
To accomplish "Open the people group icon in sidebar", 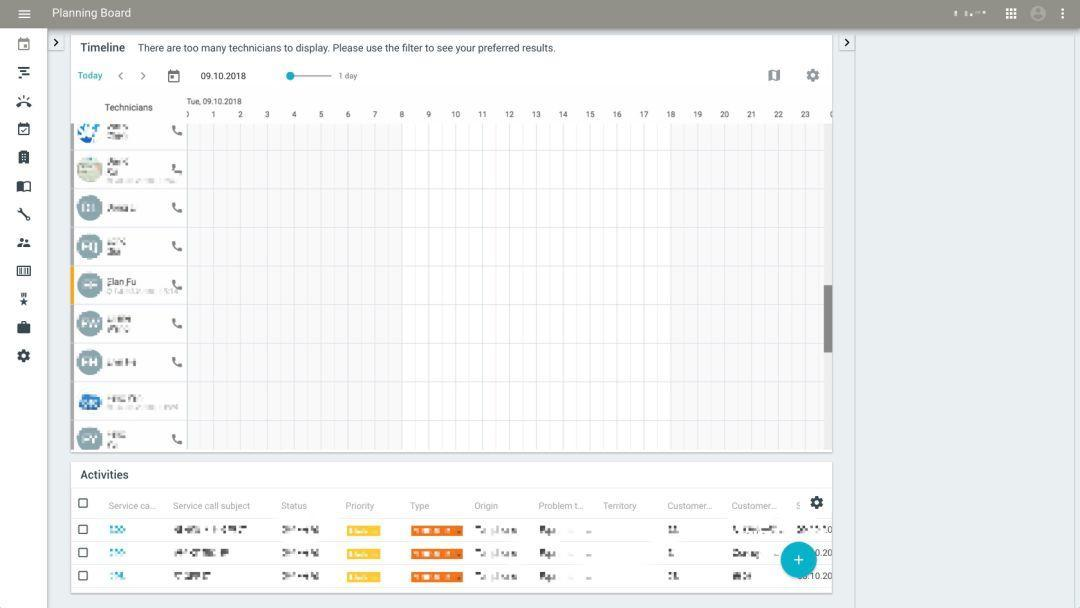I will (x=23, y=242).
